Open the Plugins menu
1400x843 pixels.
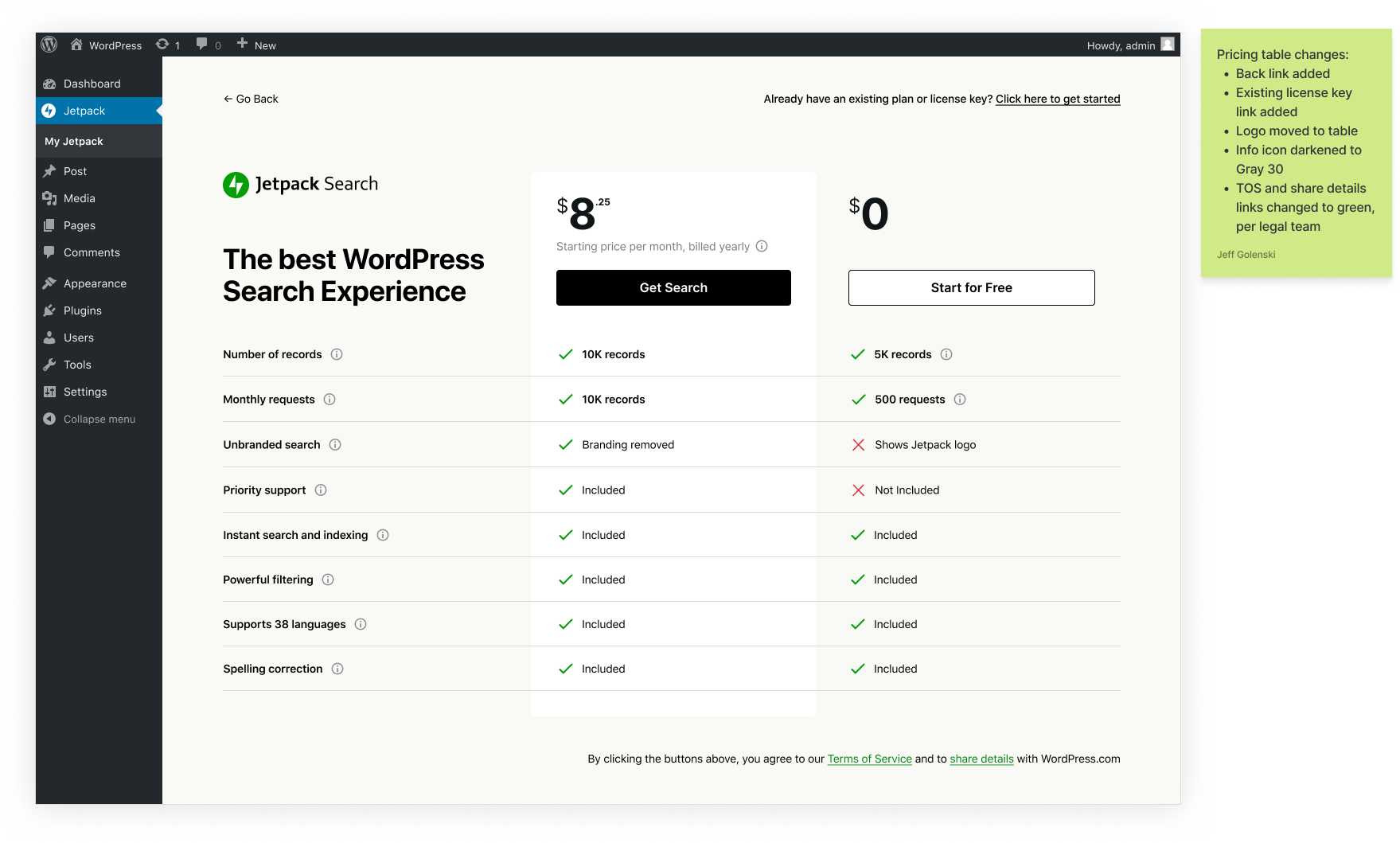pos(99,310)
